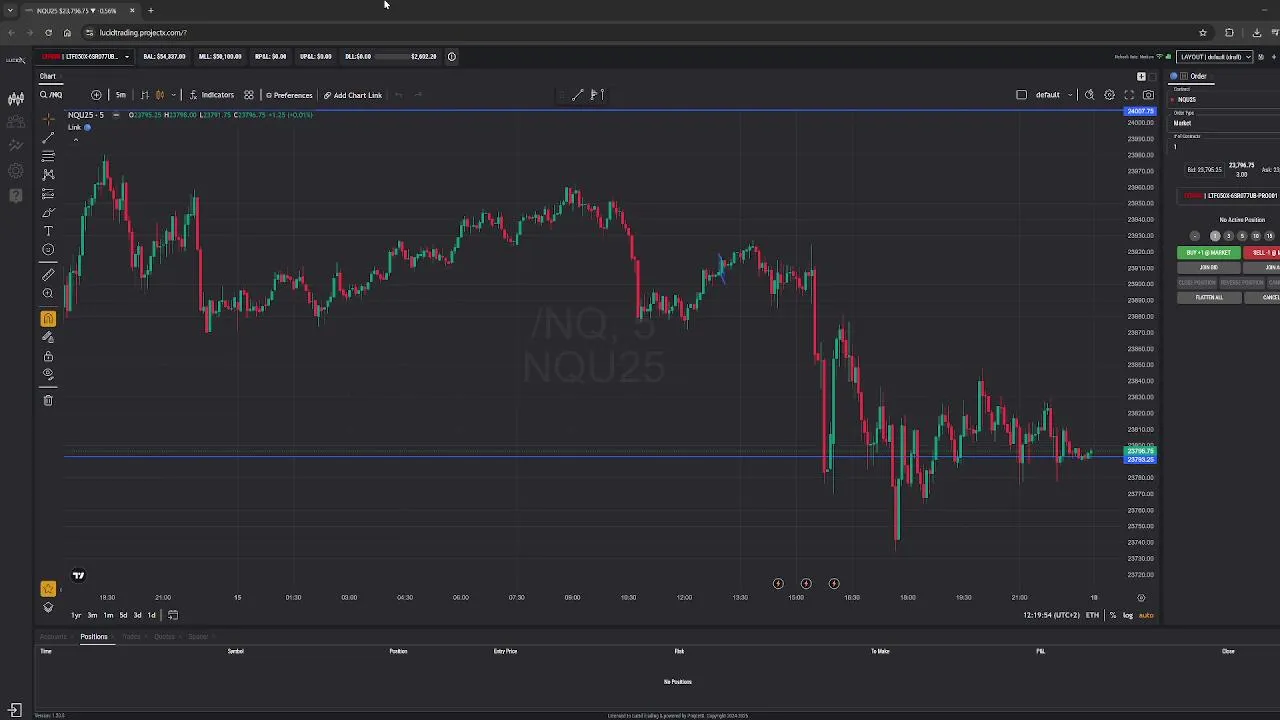This screenshot has height=720, width=1280.
Task: Click BUY +1 @ MARKET button
Action: pos(1208,253)
